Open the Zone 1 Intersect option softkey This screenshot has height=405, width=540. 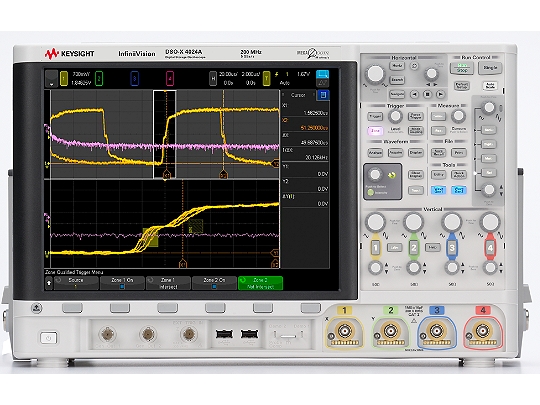click(x=168, y=283)
